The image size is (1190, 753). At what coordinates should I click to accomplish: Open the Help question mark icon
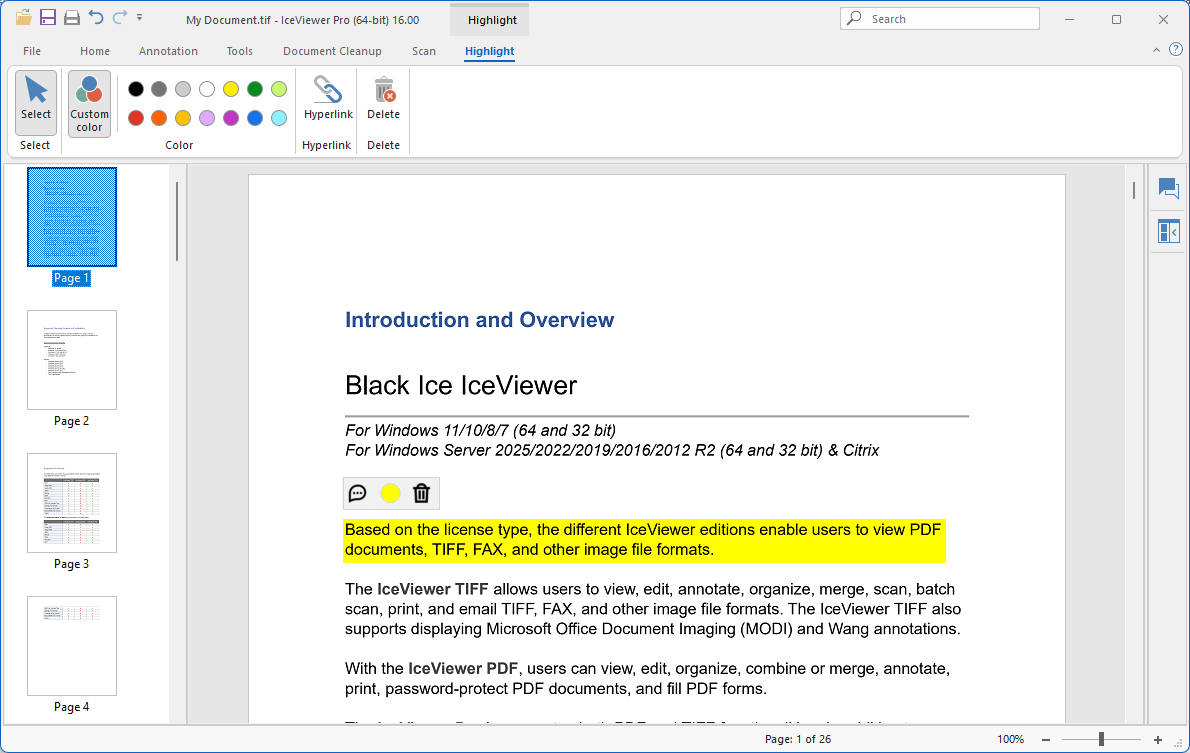pos(1176,49)
